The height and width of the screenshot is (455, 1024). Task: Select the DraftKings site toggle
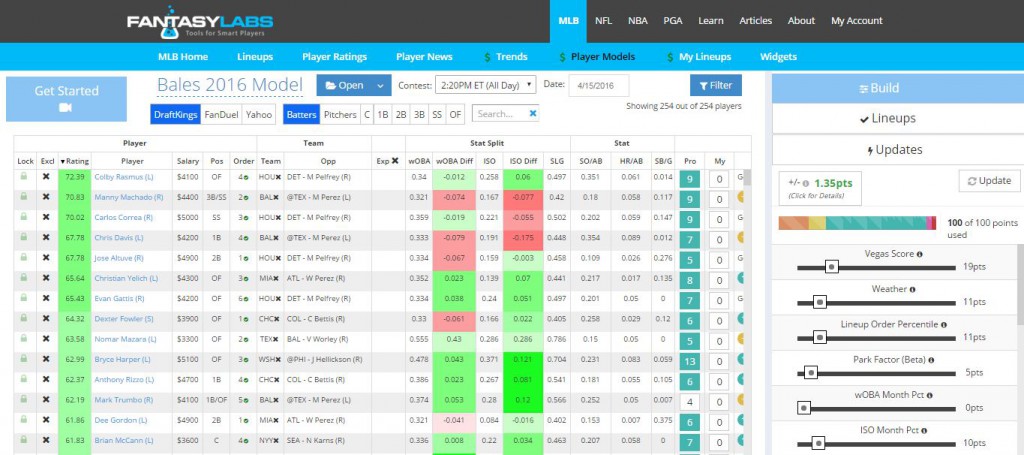175,114
